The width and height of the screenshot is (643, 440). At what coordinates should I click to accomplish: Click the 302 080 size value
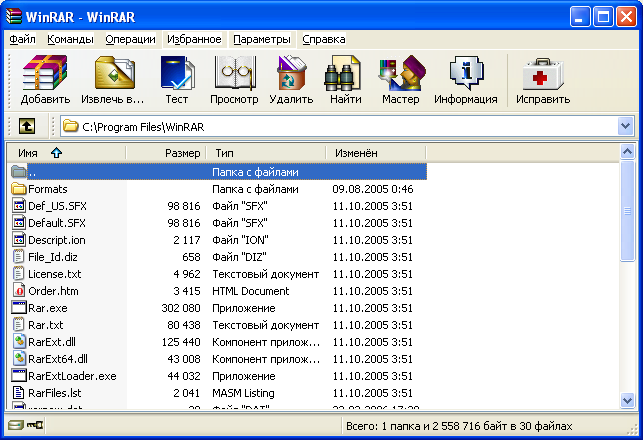click(x=181, y=308)
